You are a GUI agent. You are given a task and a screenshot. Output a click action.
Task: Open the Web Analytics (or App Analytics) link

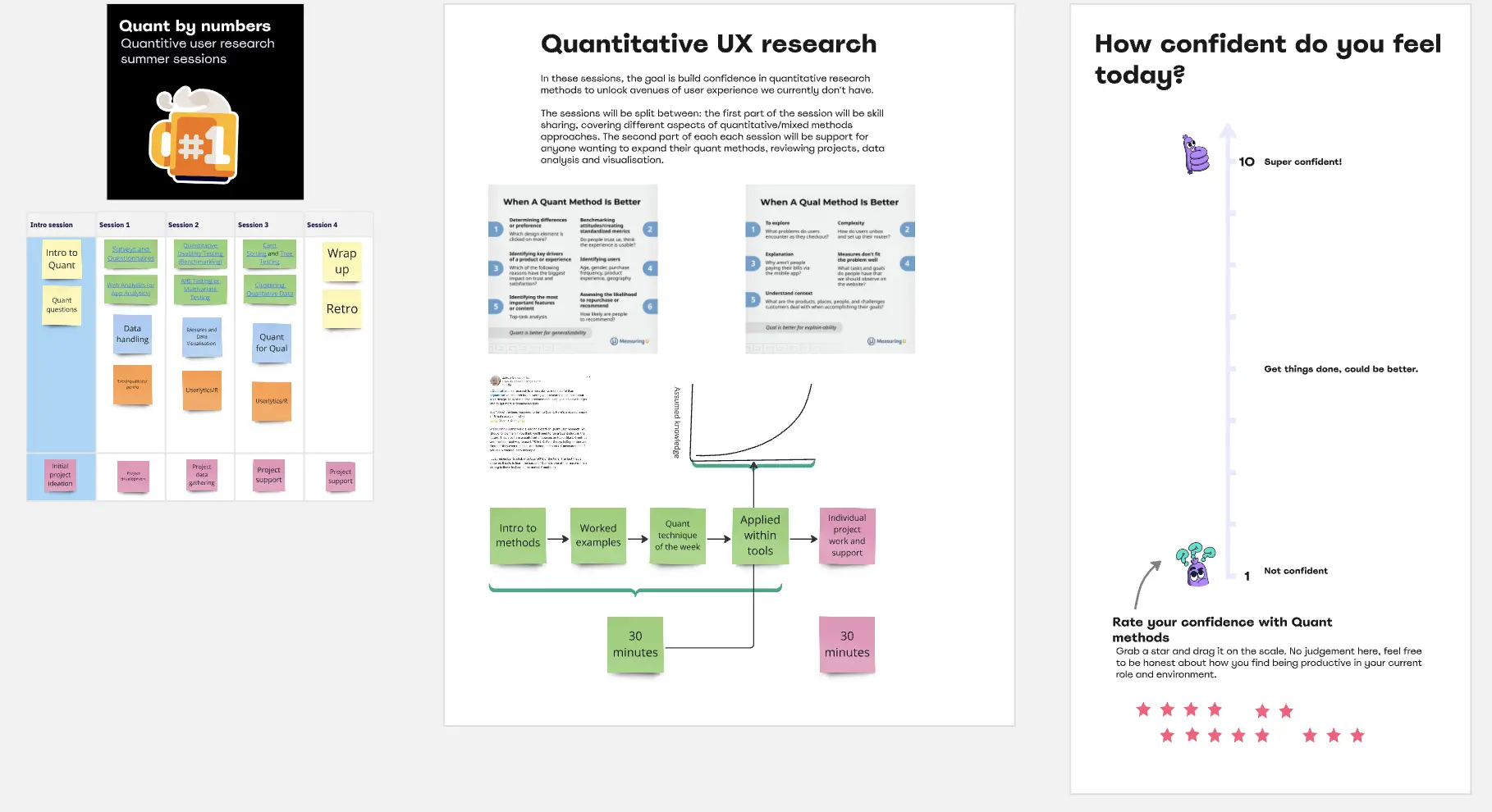point(130,289)
